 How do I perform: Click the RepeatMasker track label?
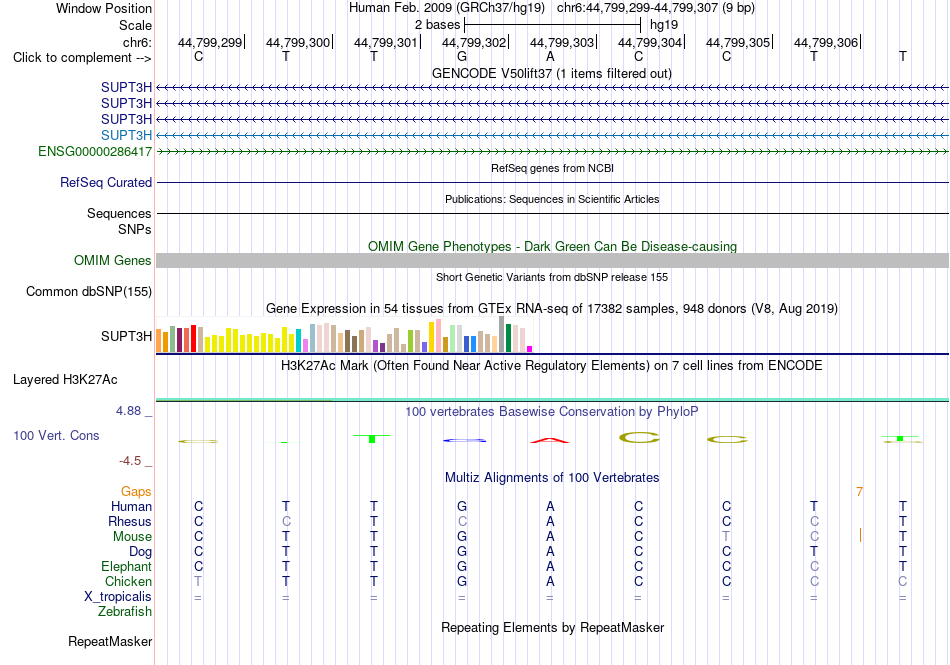point(110,641)
